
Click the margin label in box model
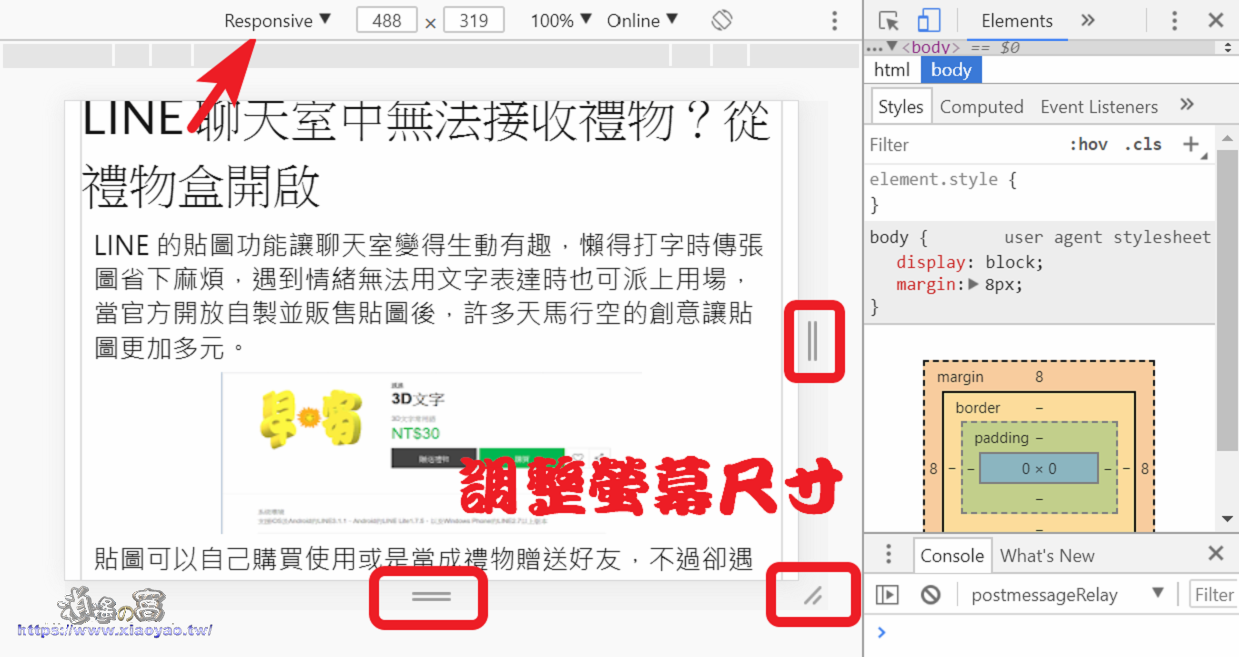coord(960,377)
